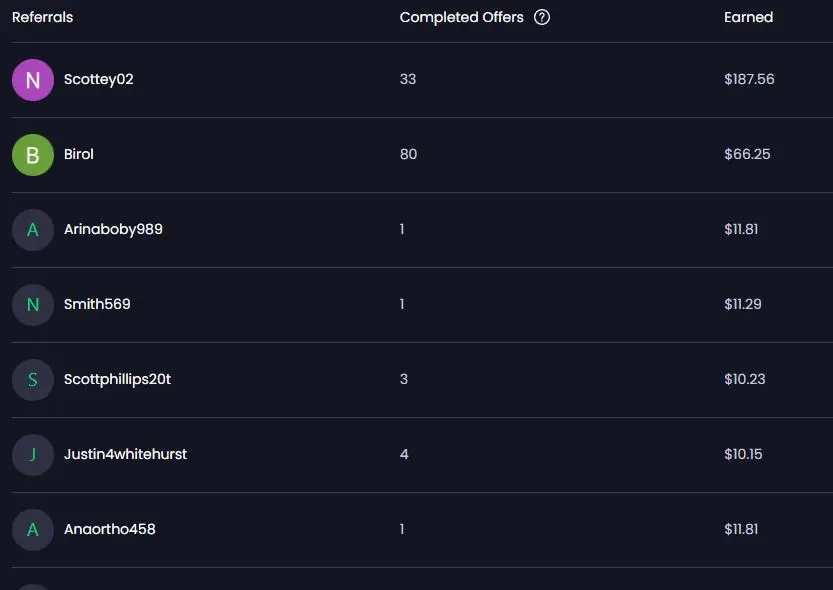The width and height of the screenshot is (833, 590).
Task: Select the Arinaboby989 username
Action: point(113,229)
